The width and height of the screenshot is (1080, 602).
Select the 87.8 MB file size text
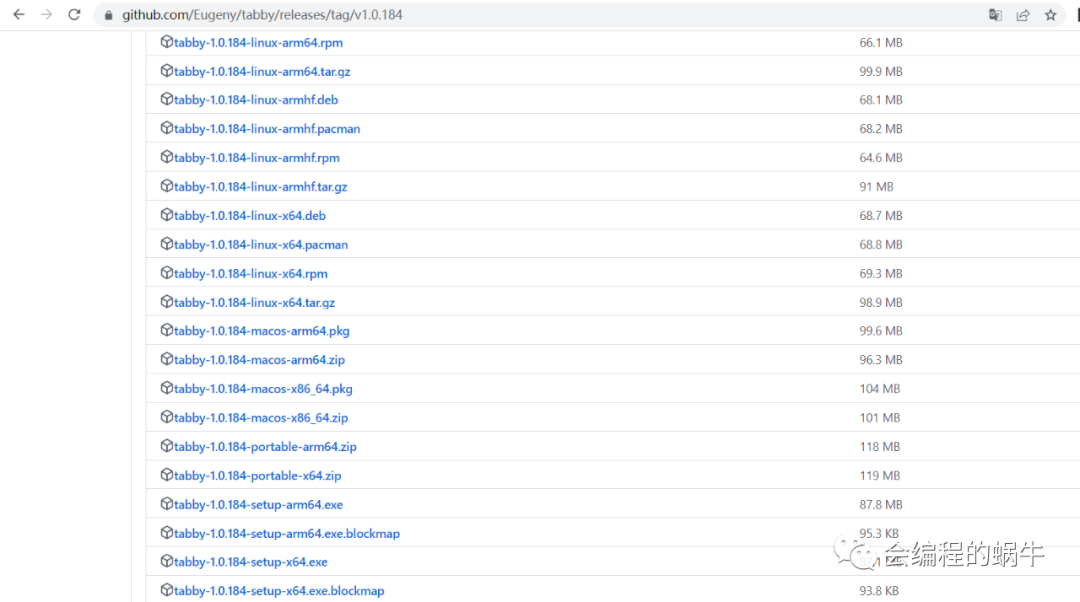coord(881,505)
